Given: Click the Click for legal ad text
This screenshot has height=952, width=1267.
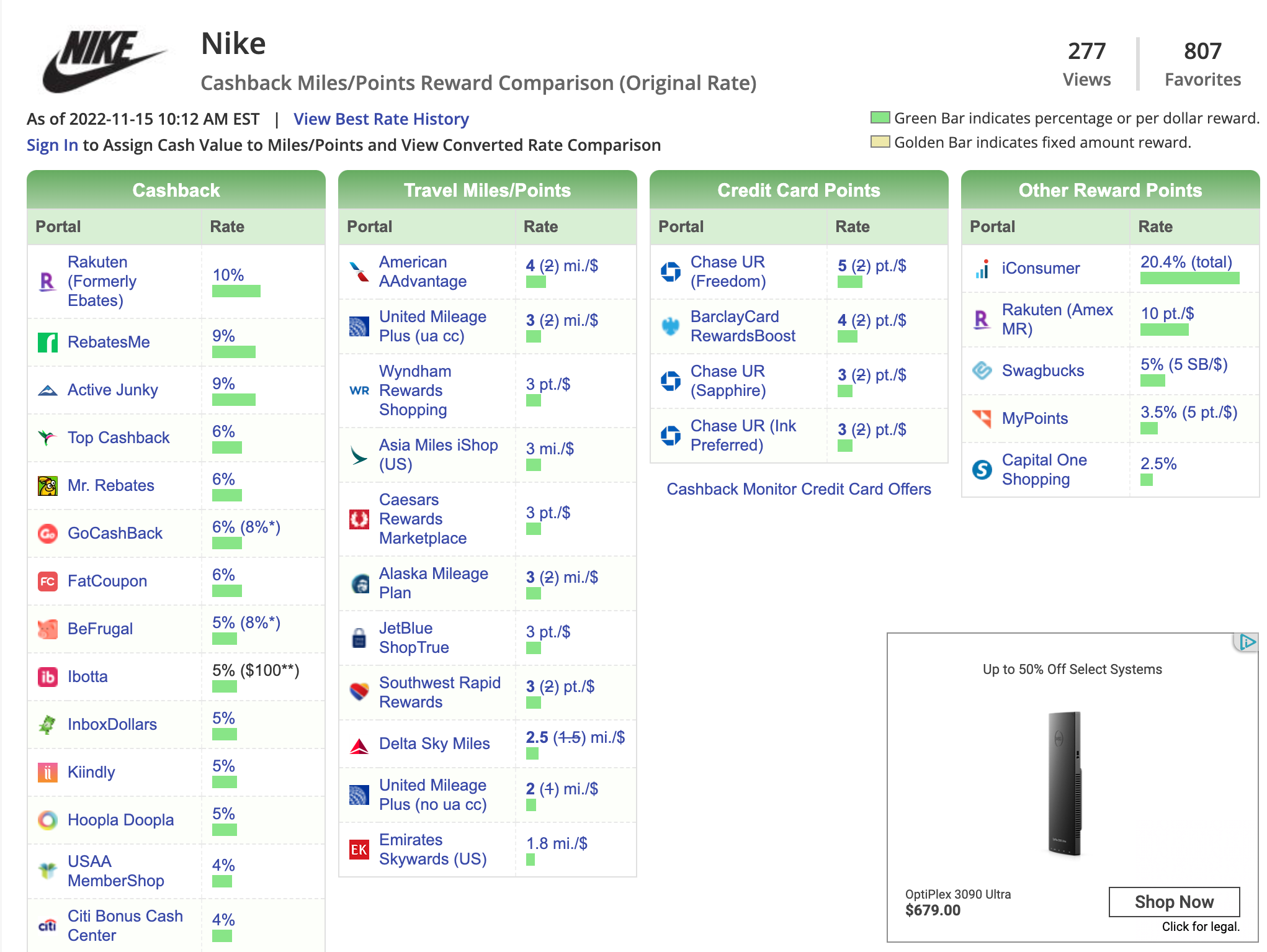Looking at the screenshot, I should coord(1201,927).
